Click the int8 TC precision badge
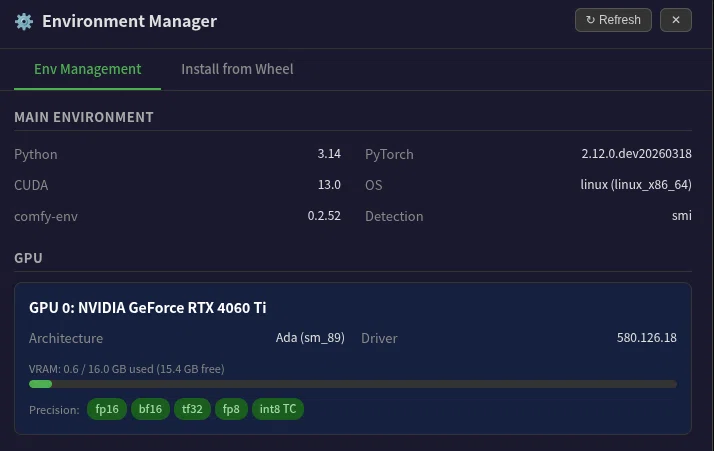Screen dimensions: 714x451 (278, 409)
